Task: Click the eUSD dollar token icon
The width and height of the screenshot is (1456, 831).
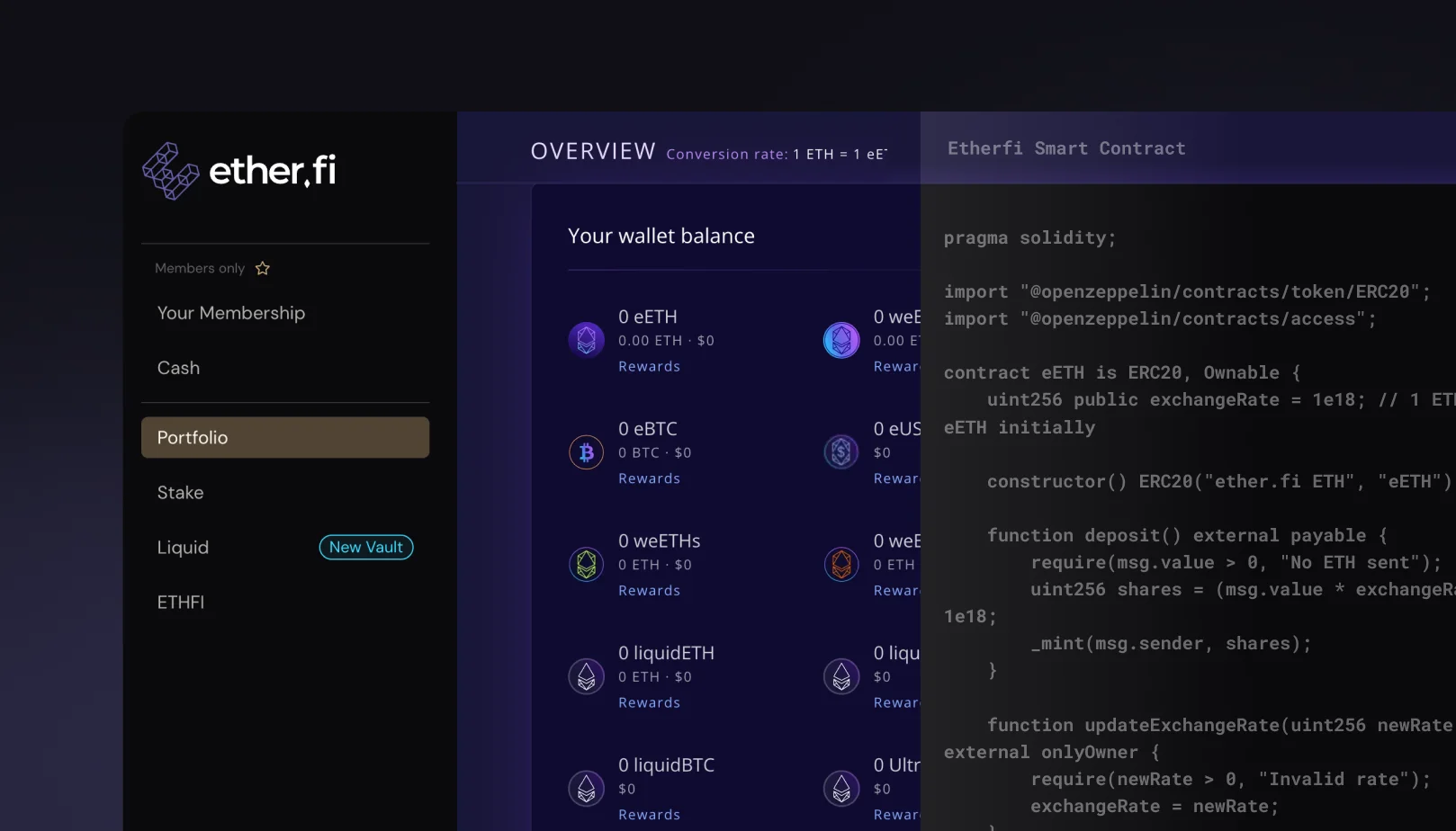Action: pyautogui.click(x=841, y=452)
